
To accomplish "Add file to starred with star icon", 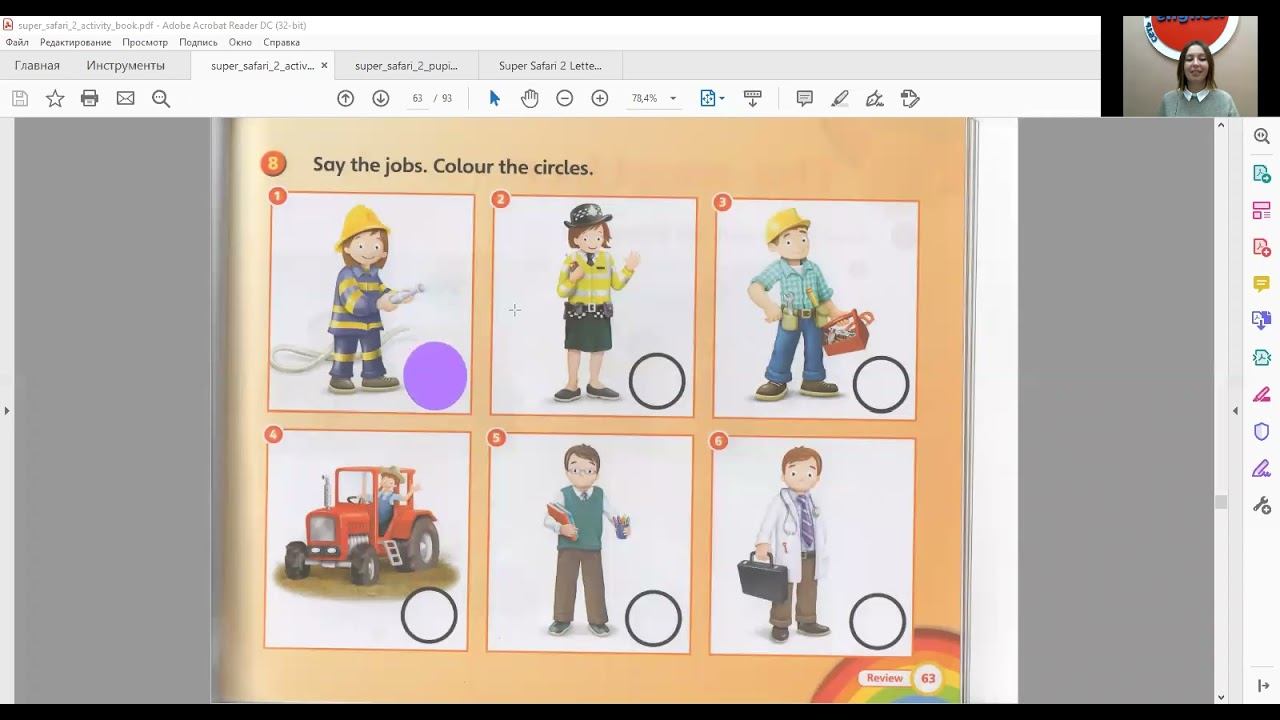I will pos(55,98).
